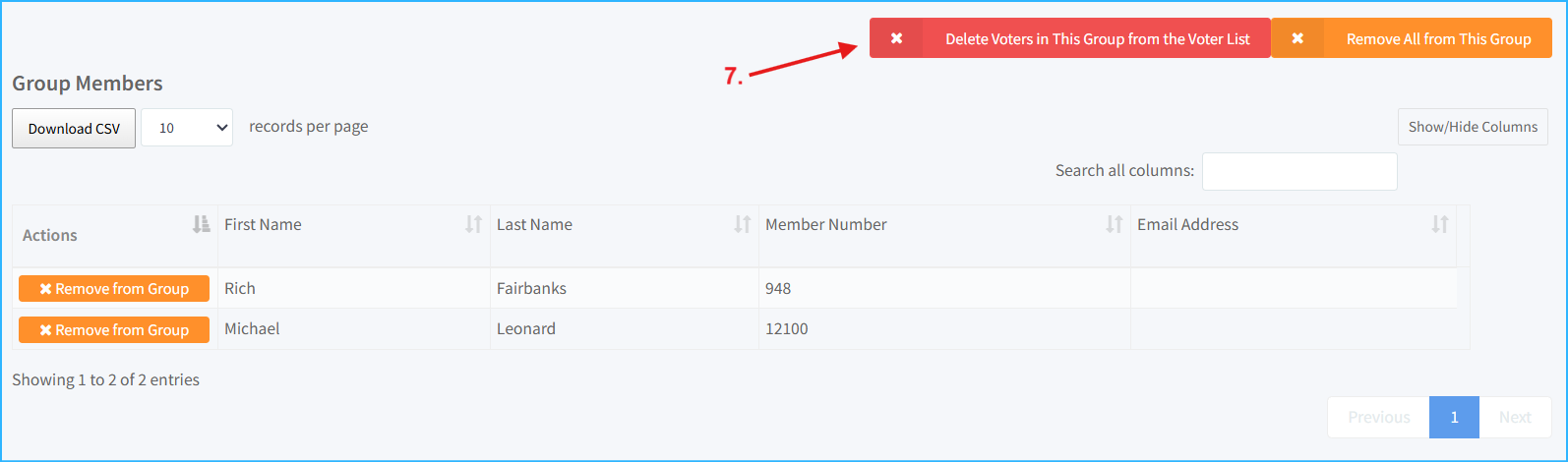Download the group members CSV
This screenshot has height=462, width=1568.
(x=74, y=129)
